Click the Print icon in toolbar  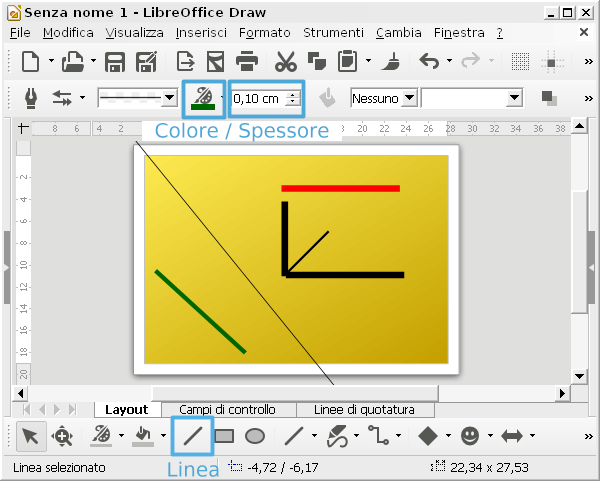coord(247,62)
